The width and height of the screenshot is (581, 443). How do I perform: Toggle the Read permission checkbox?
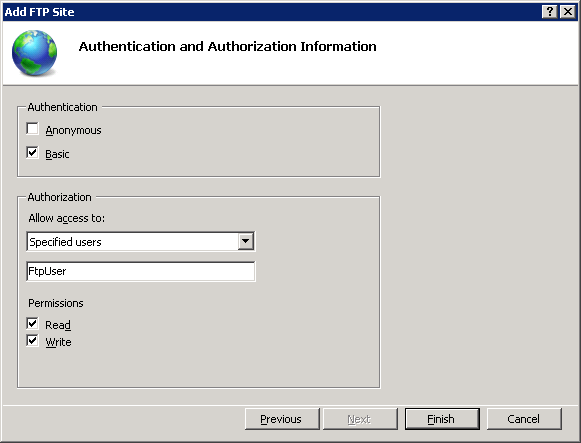click(32, 323)
